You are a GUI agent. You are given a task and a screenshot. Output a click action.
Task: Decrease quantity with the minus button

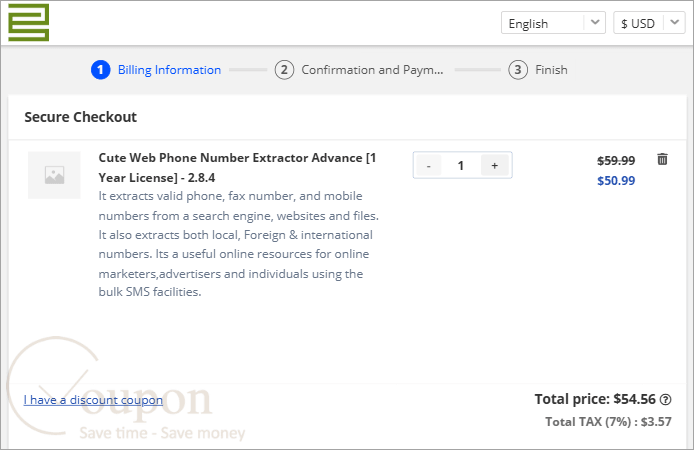coord(428,165)
